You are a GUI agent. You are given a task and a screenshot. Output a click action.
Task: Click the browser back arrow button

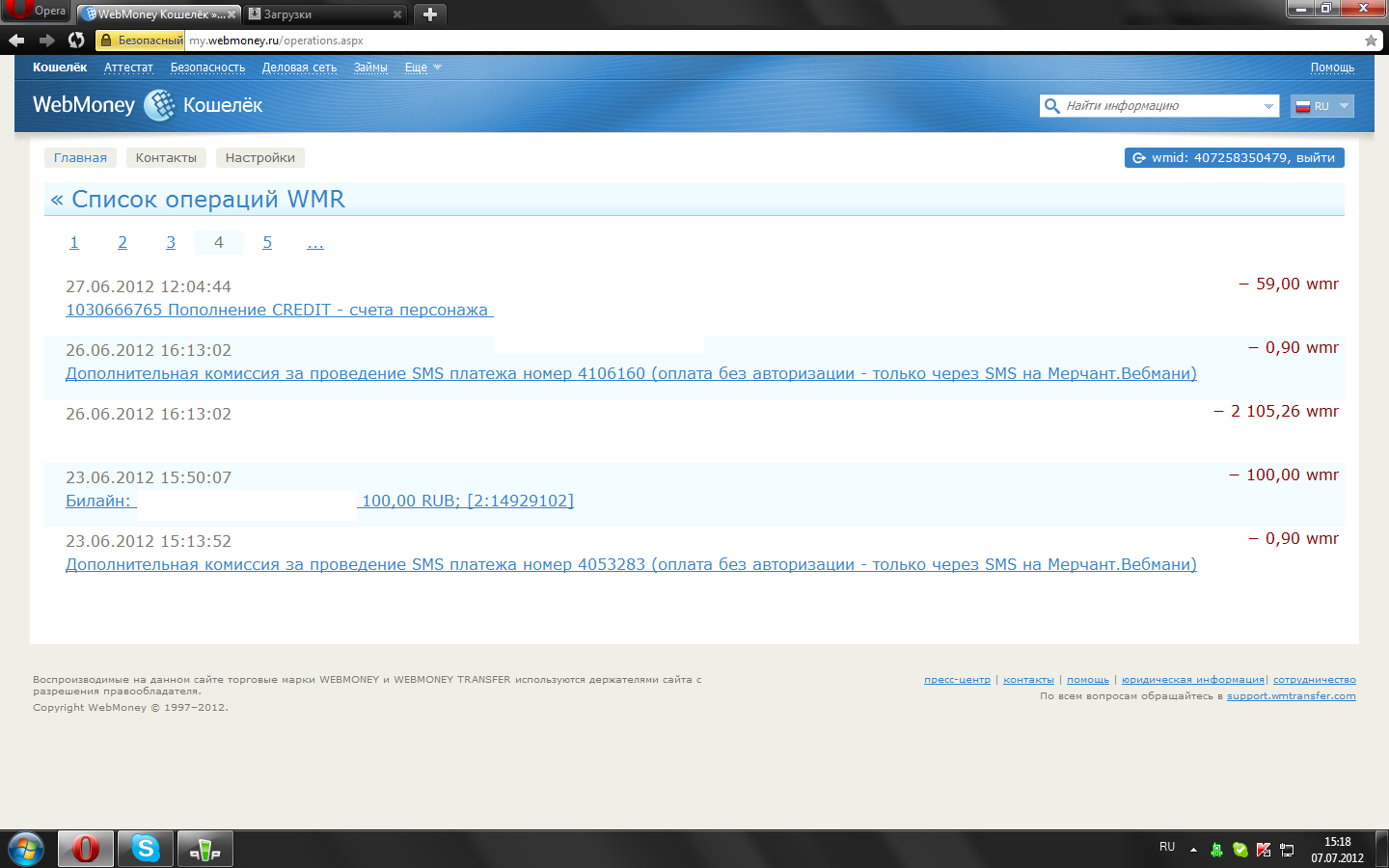pyautogui.click(x=16, y=41)
